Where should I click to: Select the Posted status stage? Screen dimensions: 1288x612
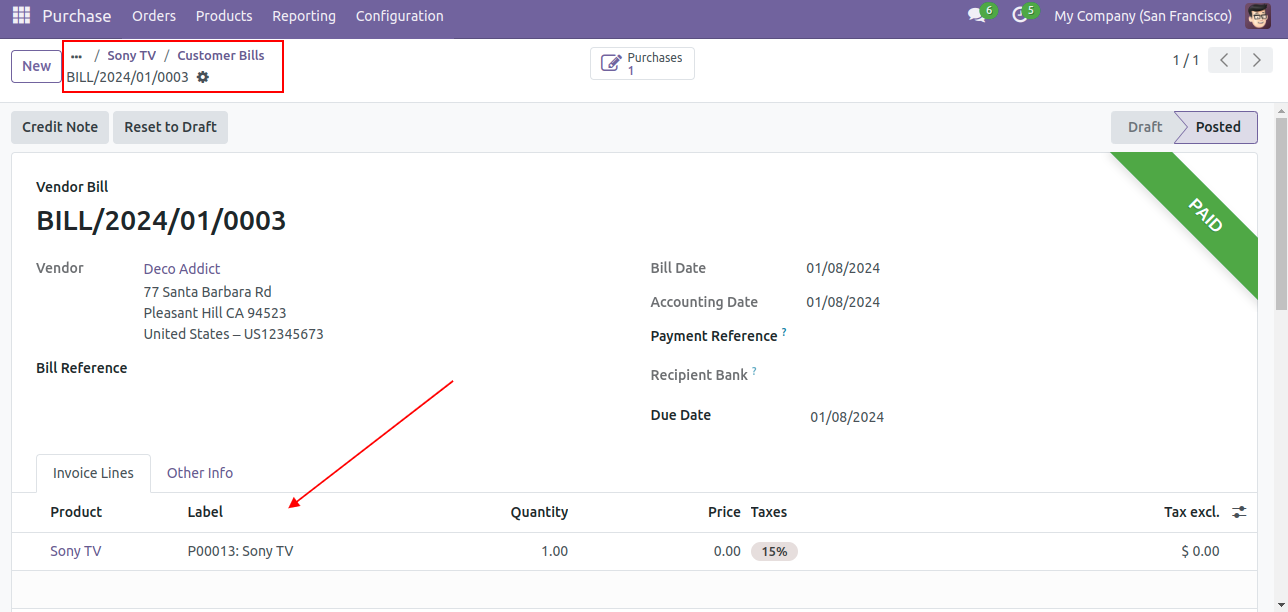coord(1217,127)
